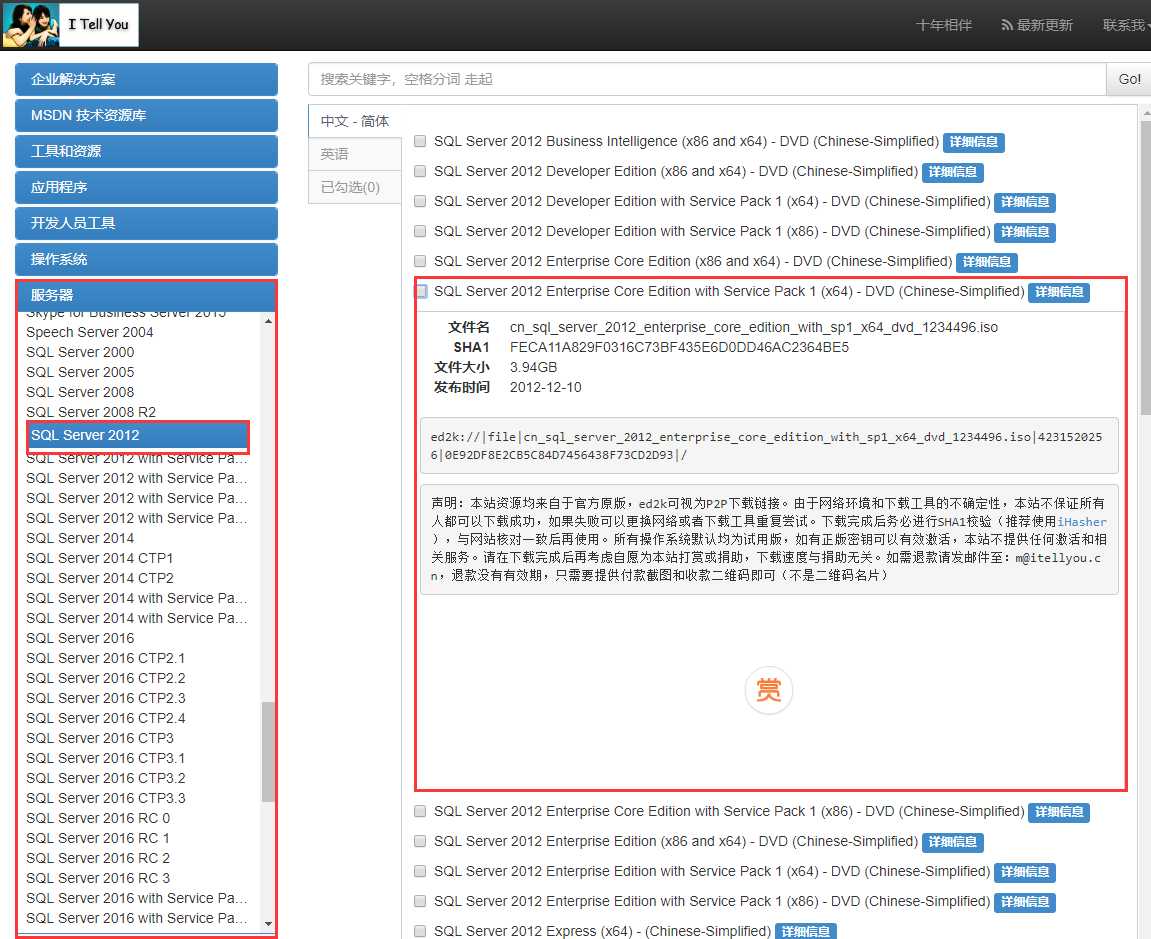Select SQL Server 2016 RC 0 entry
Viewport: 1151px width, 939px height.
click(x=98, y=818)
